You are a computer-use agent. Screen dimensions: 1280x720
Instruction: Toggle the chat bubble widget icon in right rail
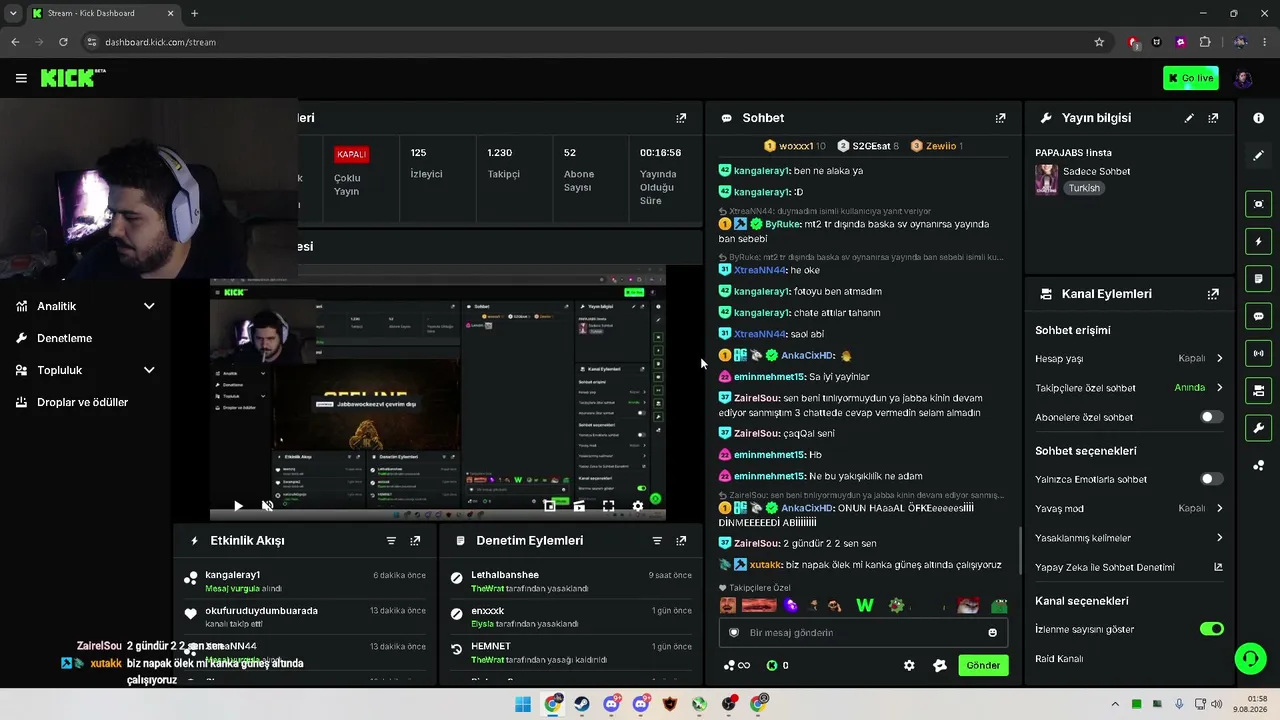click(x=1258, y=316)
